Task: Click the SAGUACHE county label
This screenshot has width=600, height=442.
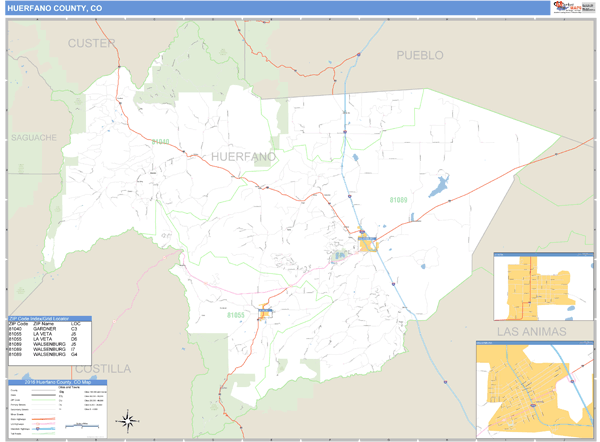Action: [x=34, y=138]
